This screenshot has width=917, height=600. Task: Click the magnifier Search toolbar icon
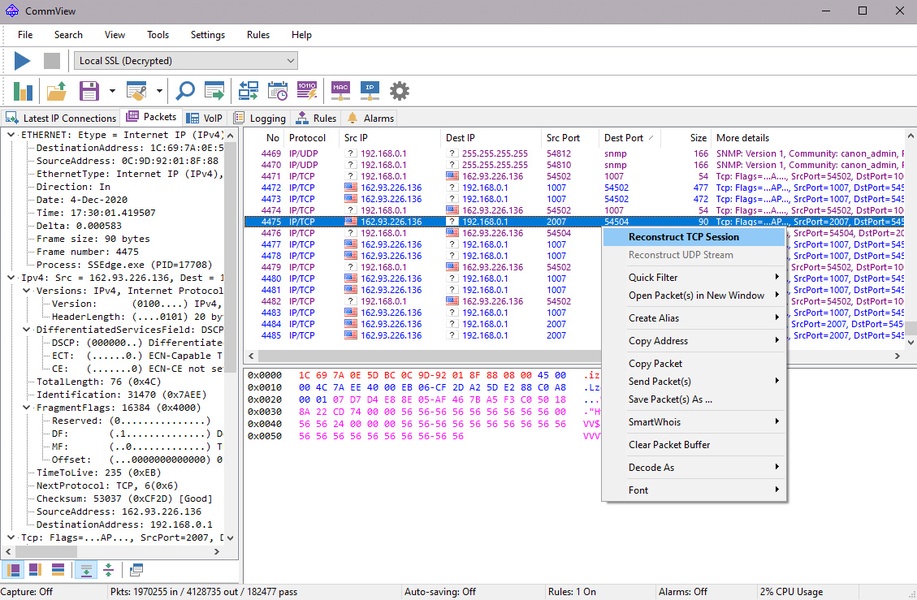pos(185,91)
